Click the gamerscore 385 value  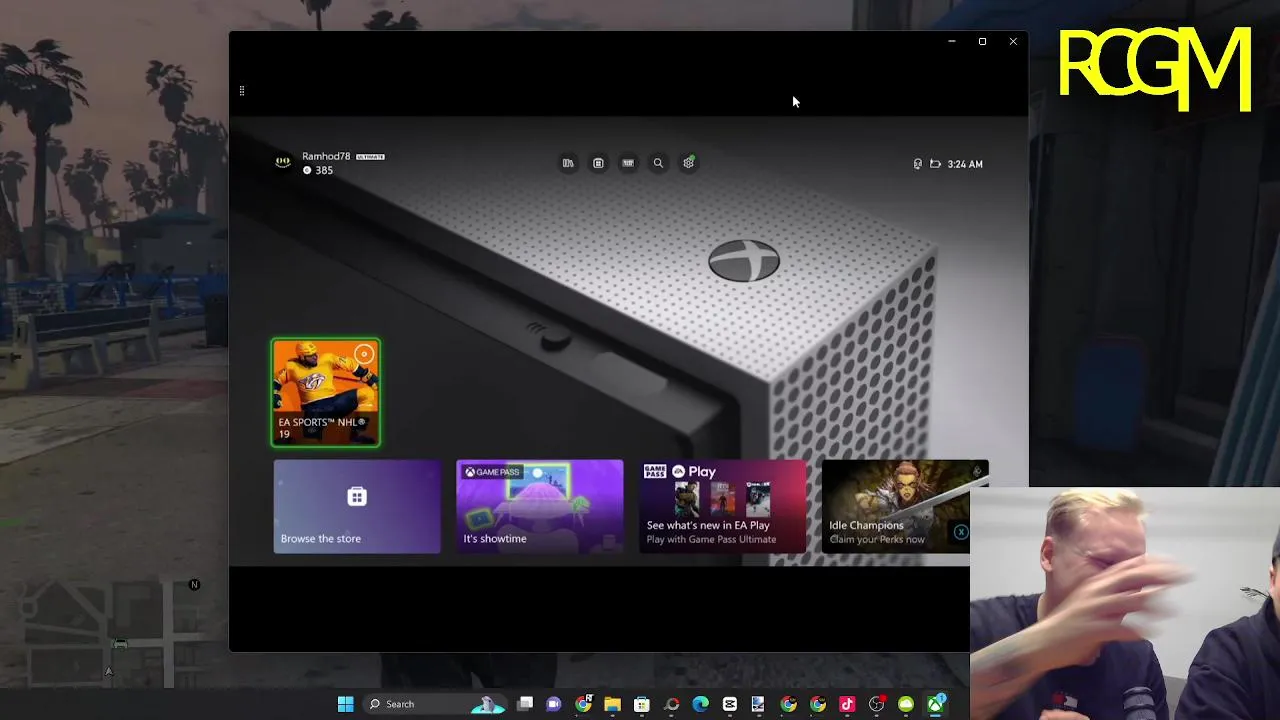(x=323, y=171)
